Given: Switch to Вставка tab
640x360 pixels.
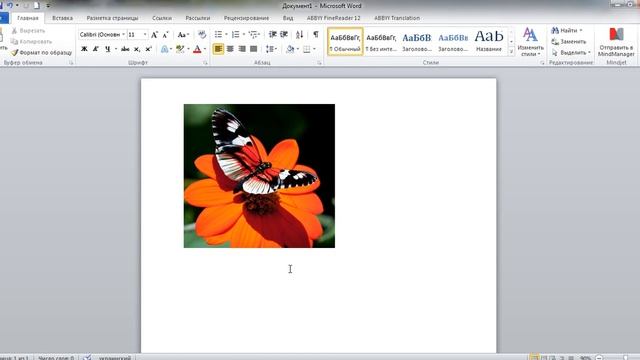Looking at the screenshot, I should pos(62,18).
